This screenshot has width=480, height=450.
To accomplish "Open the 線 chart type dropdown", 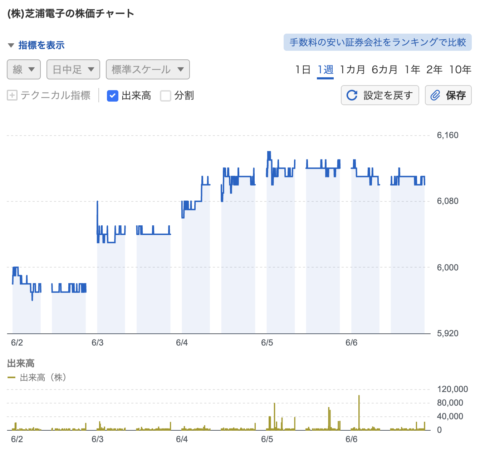I will [24, 69].
